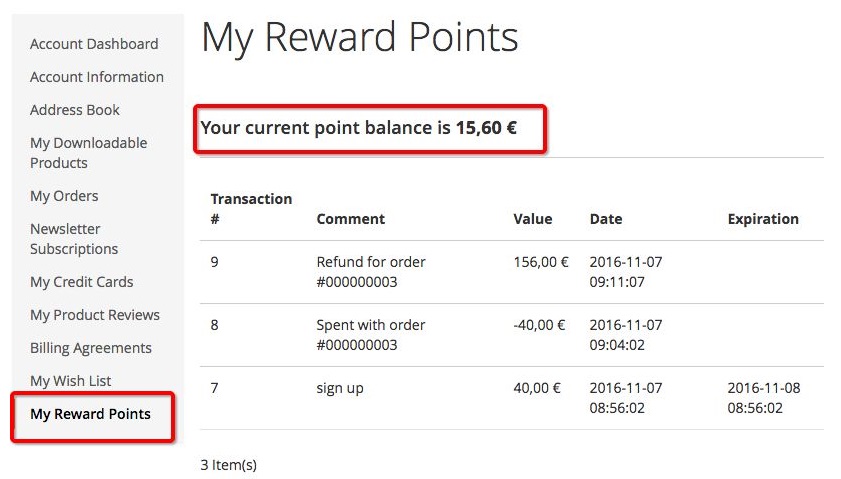Screen dimensions: 841x479
Task: Click the current point balance text
Action: (358, 128)
